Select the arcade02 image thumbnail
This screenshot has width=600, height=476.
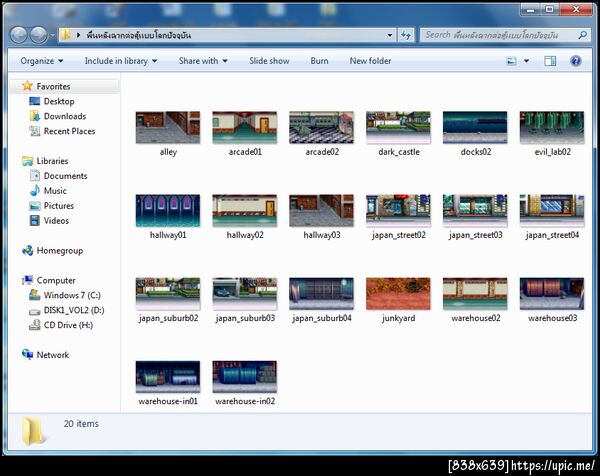[x=321, y=127]
